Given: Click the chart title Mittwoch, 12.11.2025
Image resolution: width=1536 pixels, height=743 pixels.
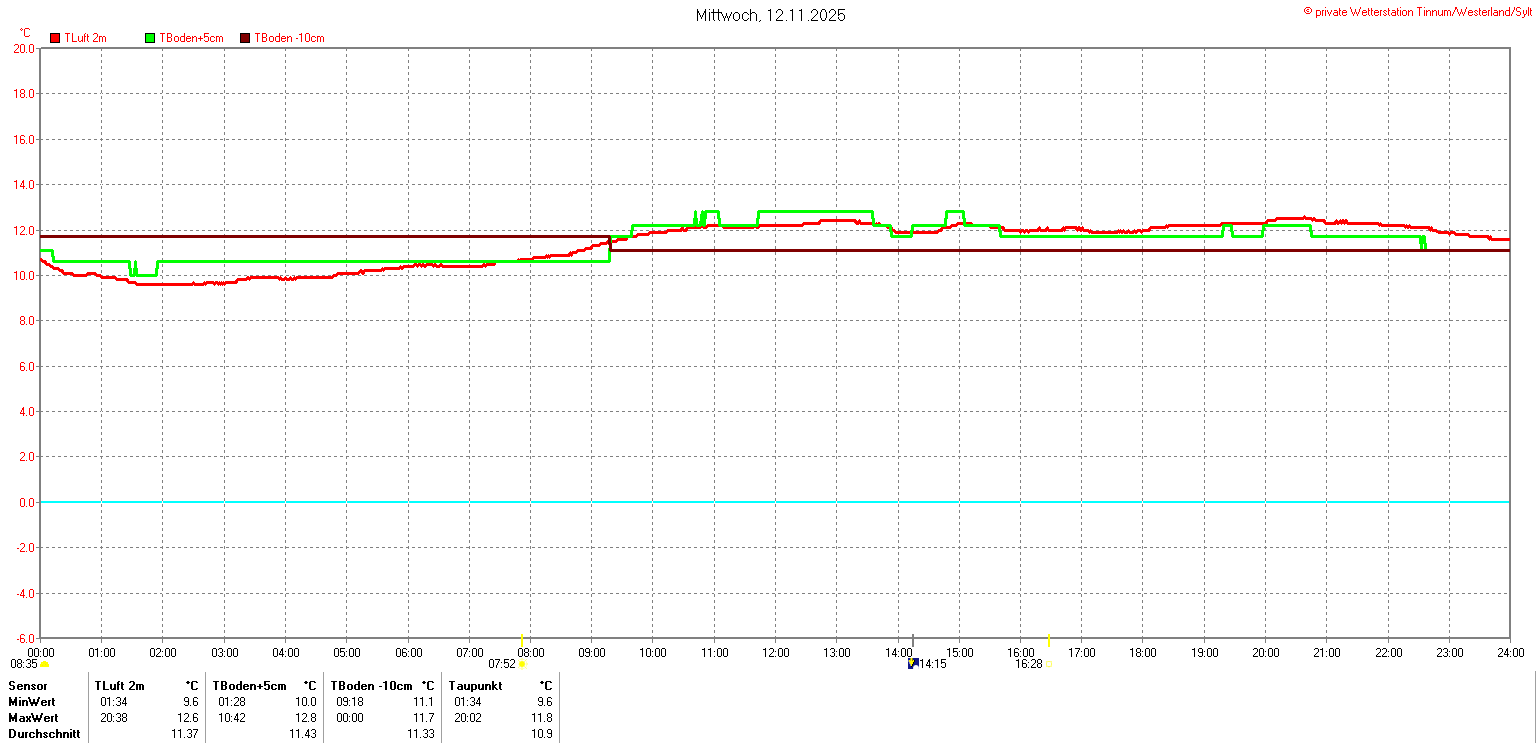Looking at the screenshot, I should 770,16.
